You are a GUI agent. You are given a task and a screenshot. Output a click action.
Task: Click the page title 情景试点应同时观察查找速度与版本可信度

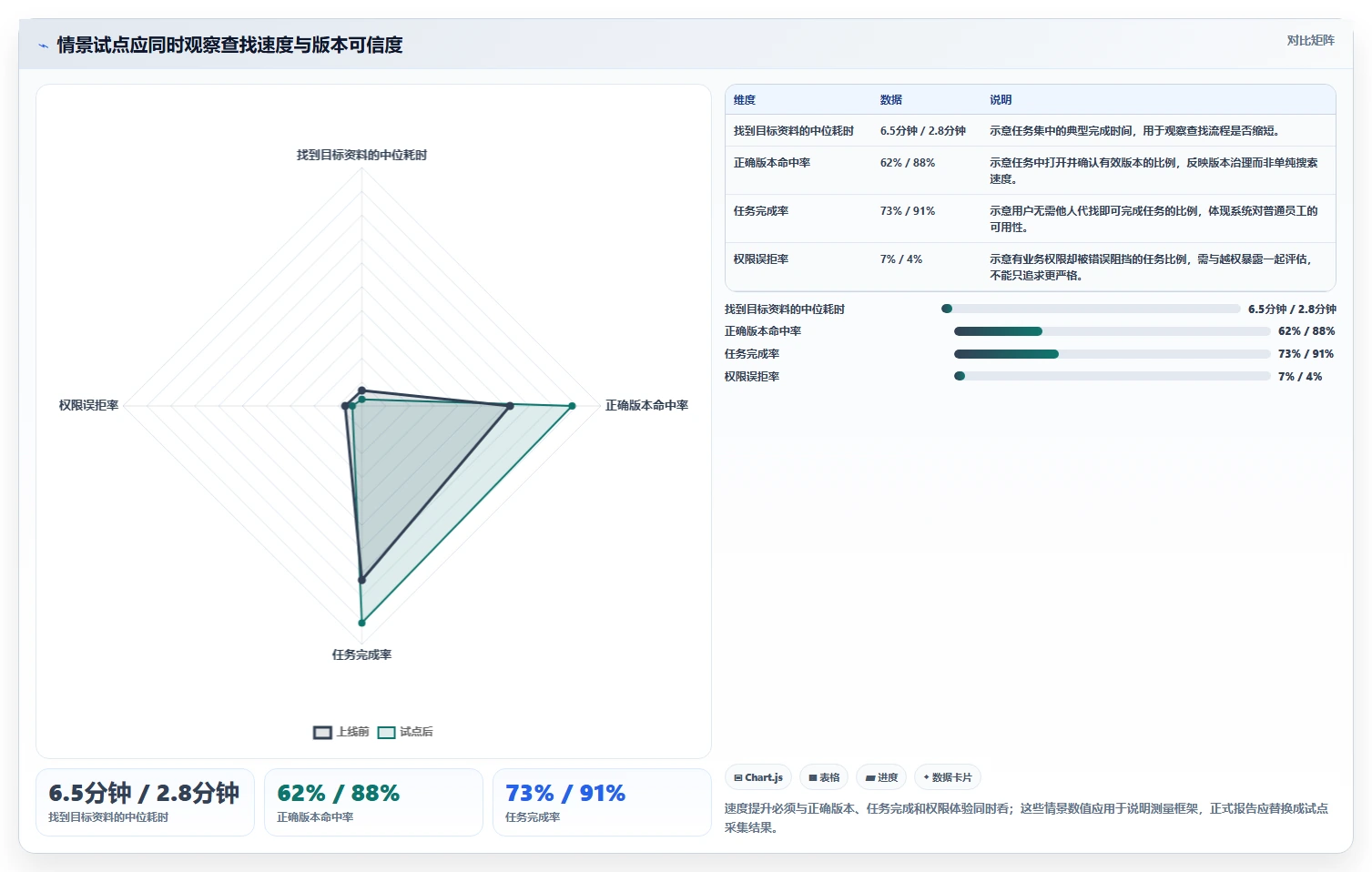pos(229,46)
